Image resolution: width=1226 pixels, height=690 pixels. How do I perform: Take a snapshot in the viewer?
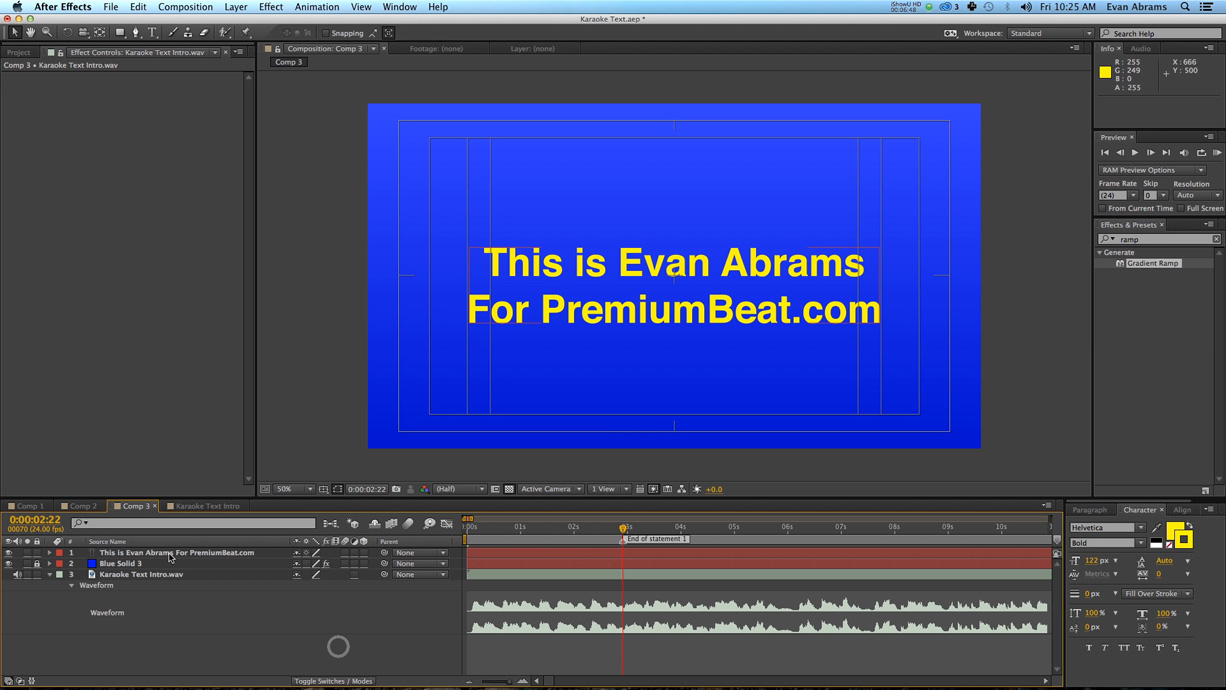coord(396,489)
